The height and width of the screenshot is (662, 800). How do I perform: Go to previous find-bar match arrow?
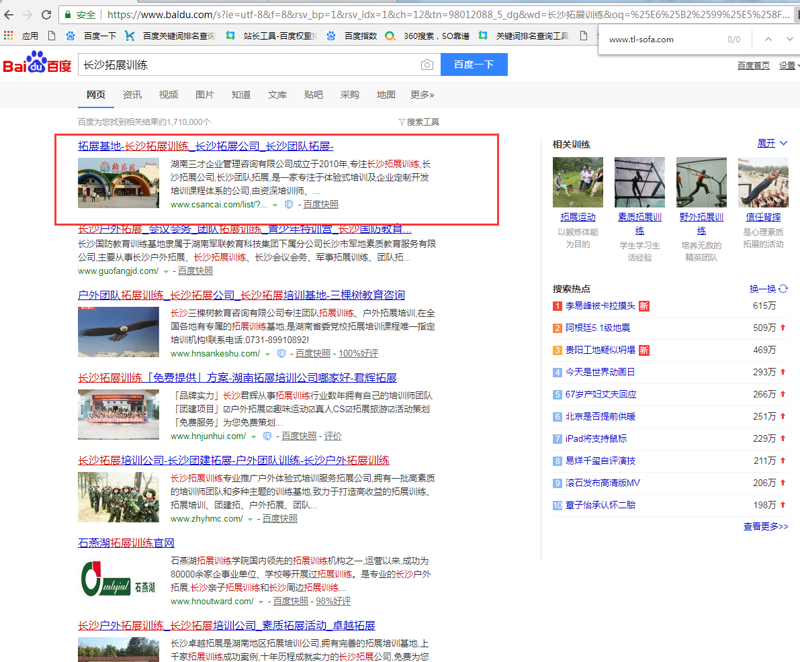tap(768, 39)
